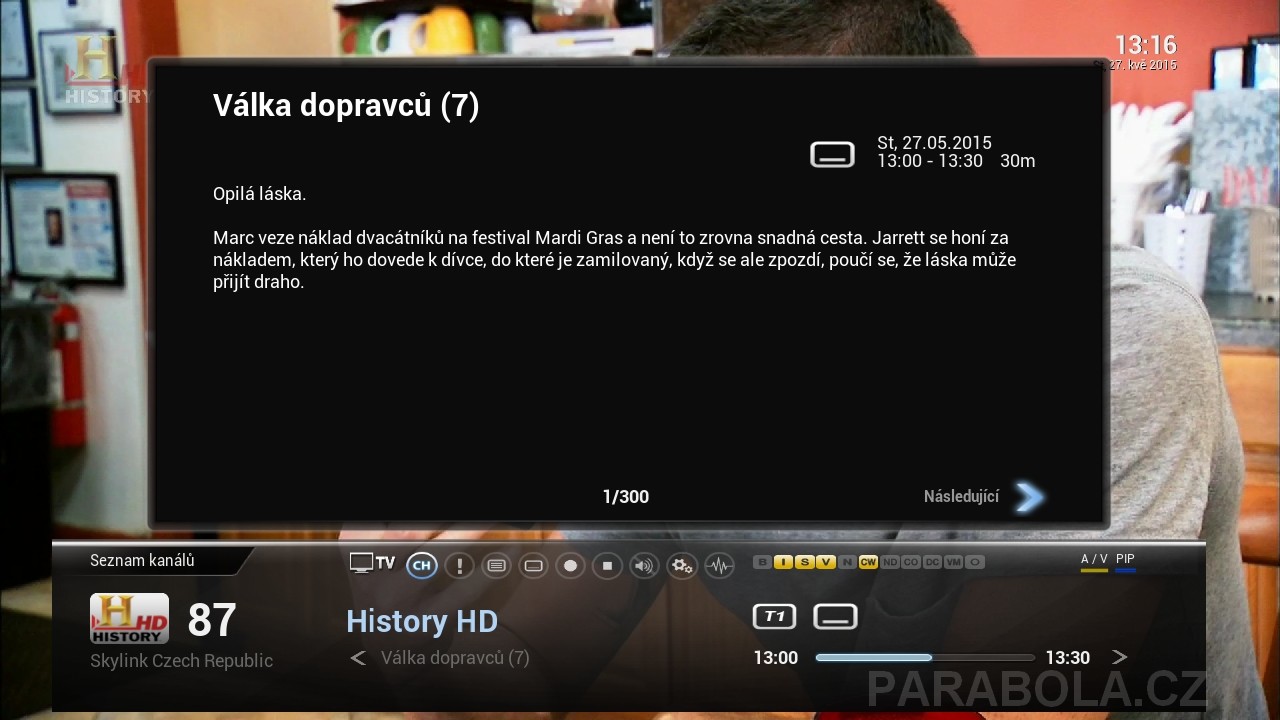Click the left arrow before Válka dopravců
Screen dimensions: 1280x720
click(x=358, y=658)
